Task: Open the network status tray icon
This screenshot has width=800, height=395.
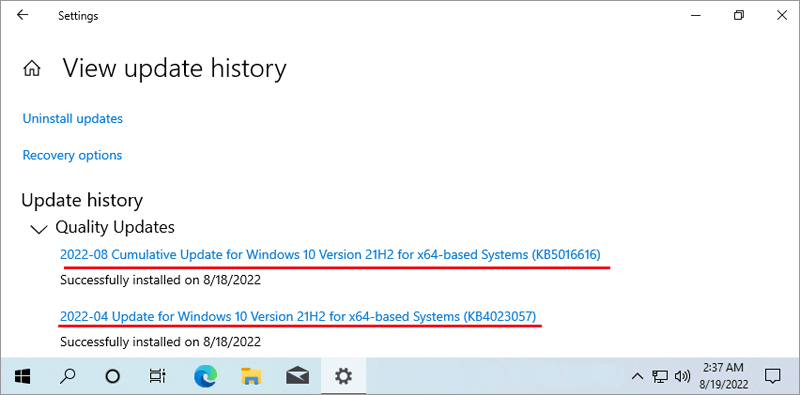Action: click(660, 377)
